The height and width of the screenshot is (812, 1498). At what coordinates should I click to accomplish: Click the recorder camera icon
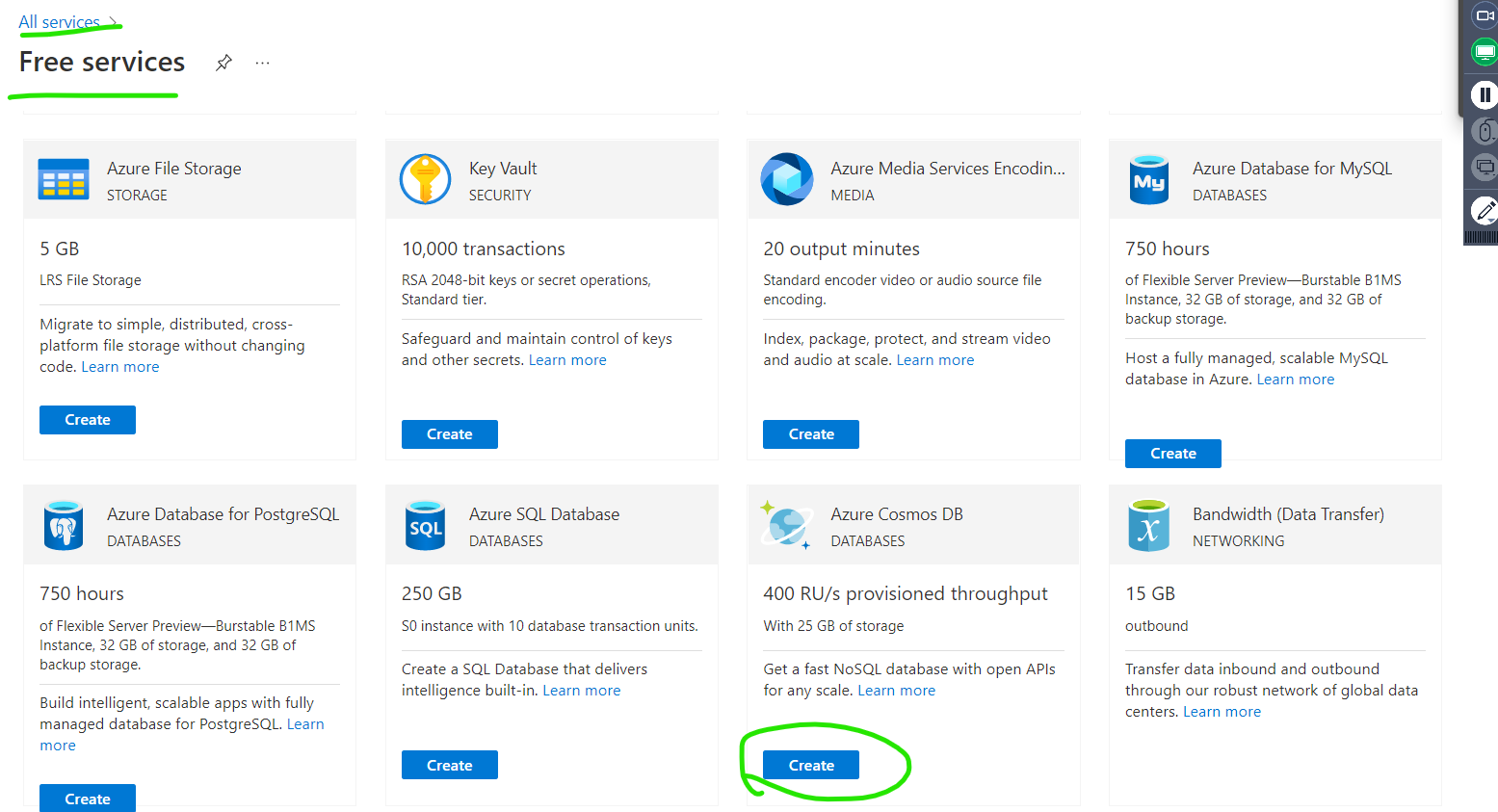coord(1485,15)
